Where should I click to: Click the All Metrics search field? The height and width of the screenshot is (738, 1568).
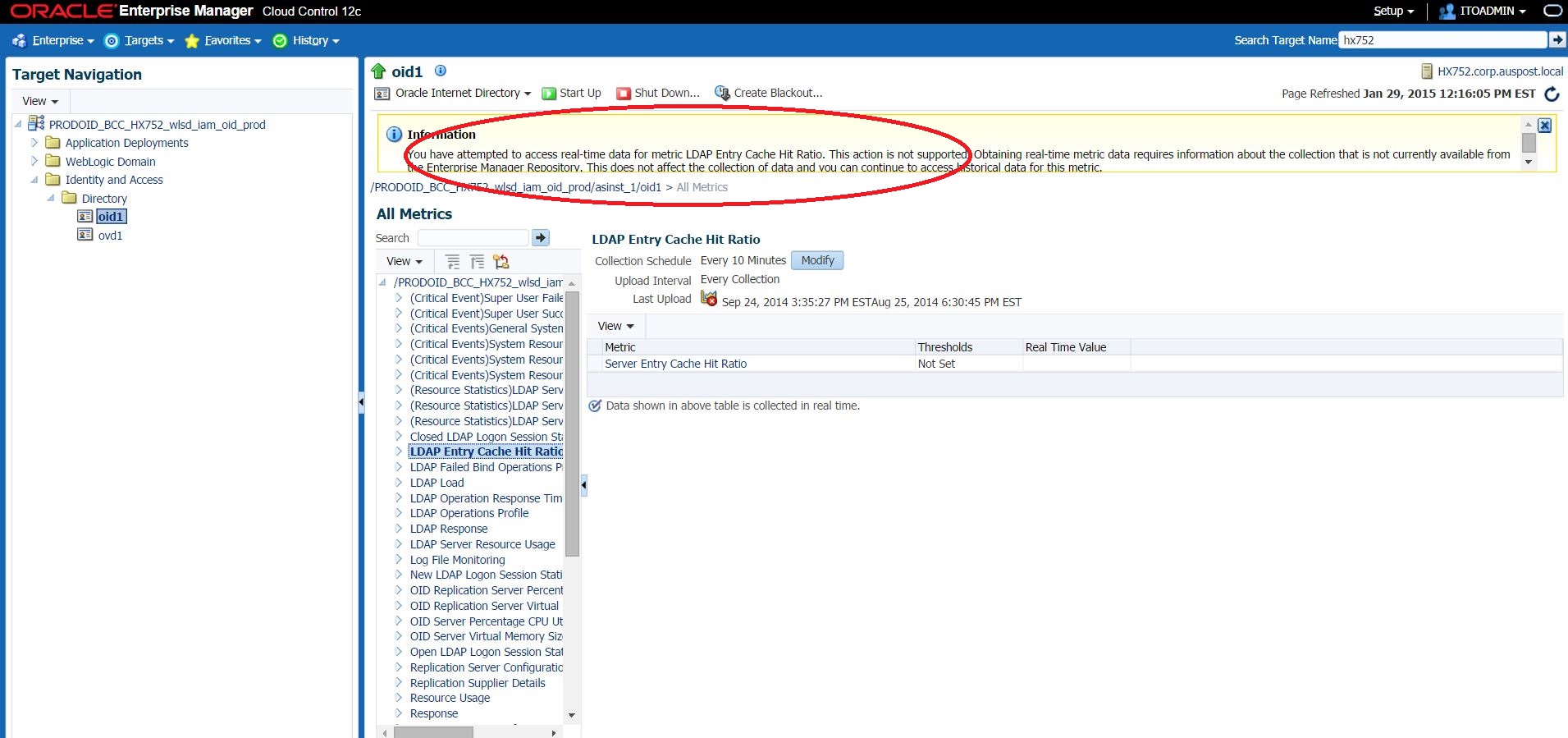click(473, 238)
